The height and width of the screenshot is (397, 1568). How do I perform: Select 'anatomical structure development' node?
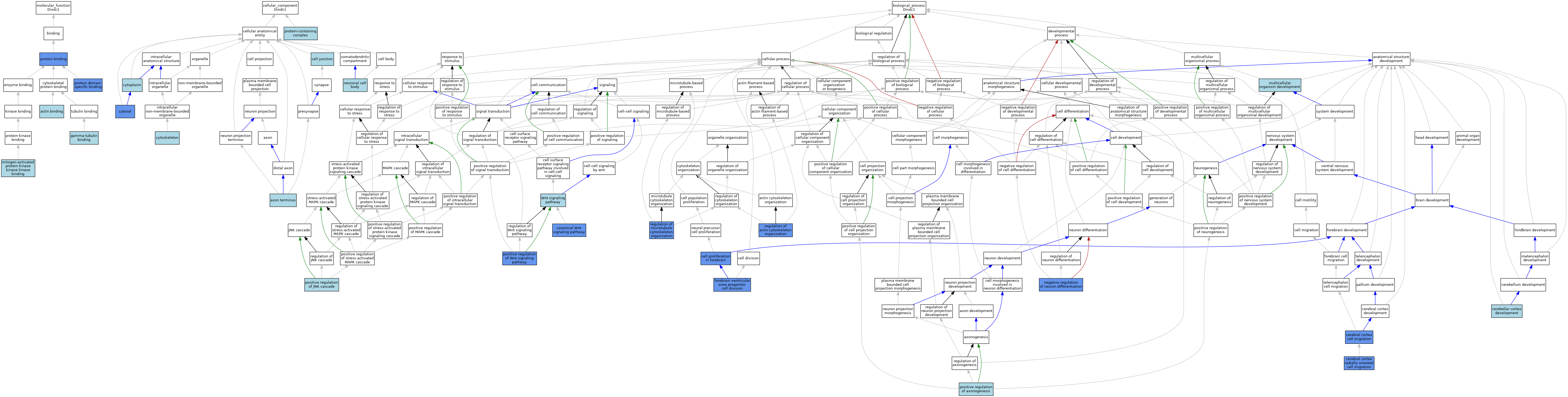[x=1391, y=59]
